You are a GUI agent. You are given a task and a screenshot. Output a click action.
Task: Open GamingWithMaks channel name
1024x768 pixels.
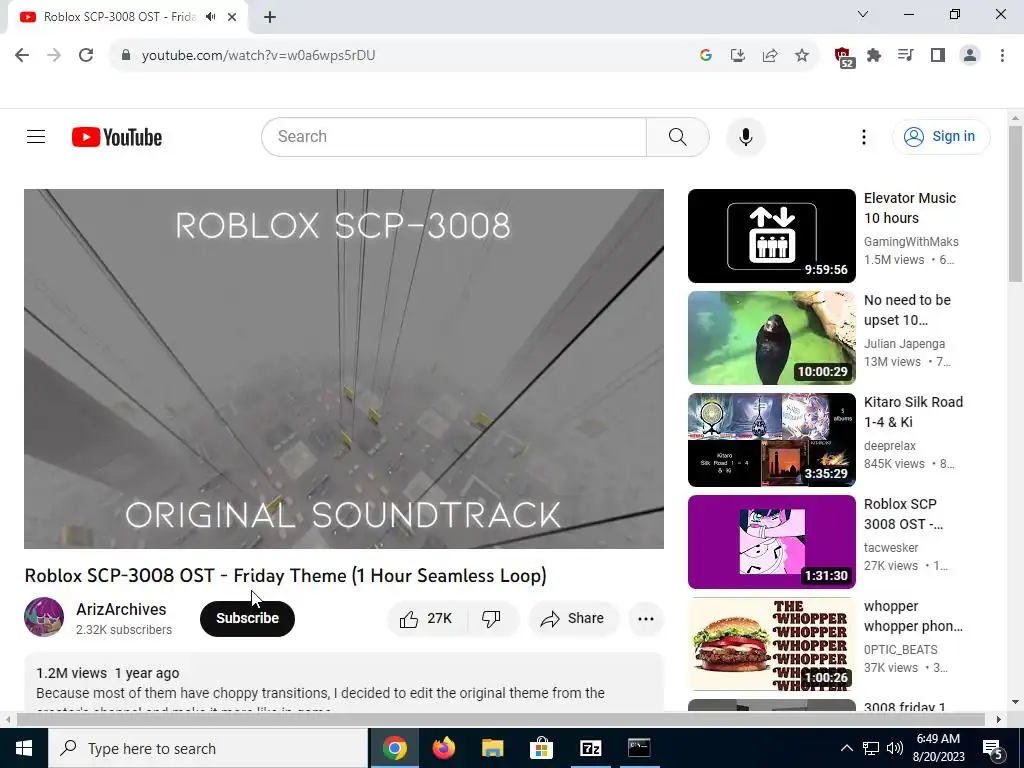click(911, 242)
